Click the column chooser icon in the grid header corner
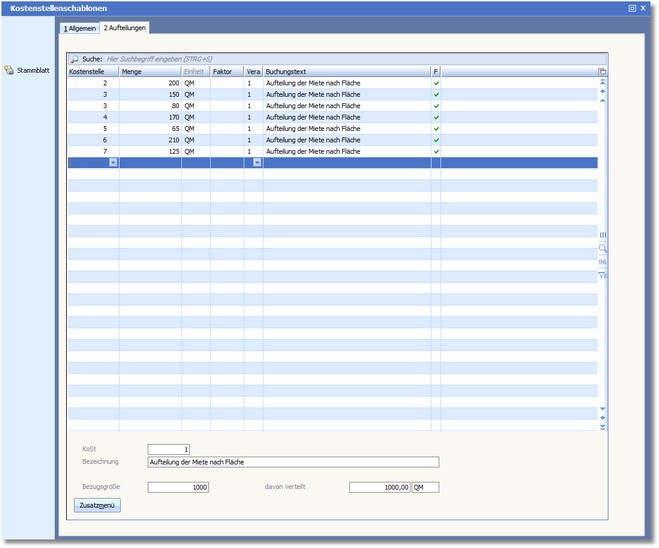The width and height of the screenshot is (659, 548). [602, 72]
